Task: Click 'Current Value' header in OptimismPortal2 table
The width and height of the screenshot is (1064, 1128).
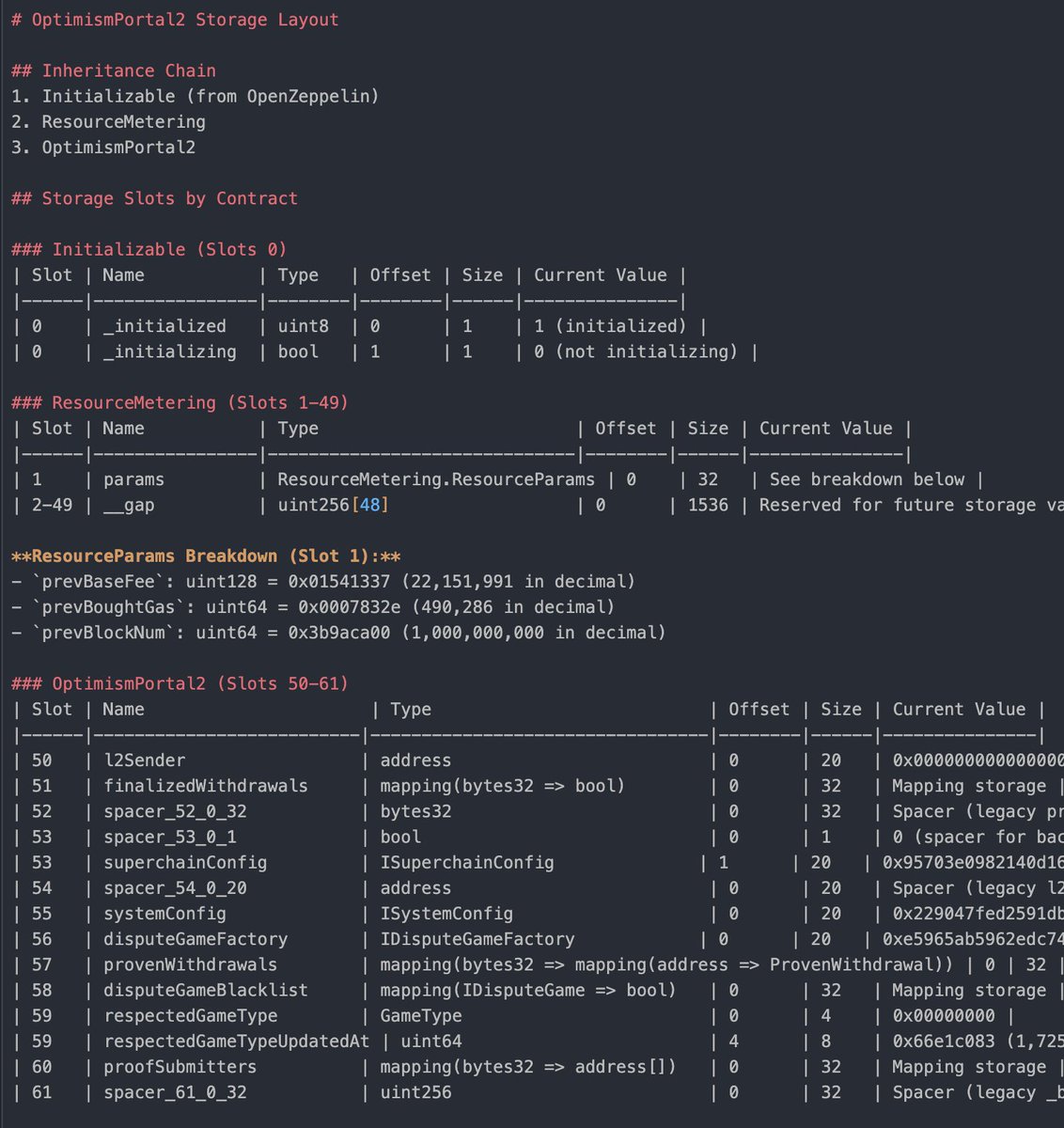Action: tap(959, 709)
